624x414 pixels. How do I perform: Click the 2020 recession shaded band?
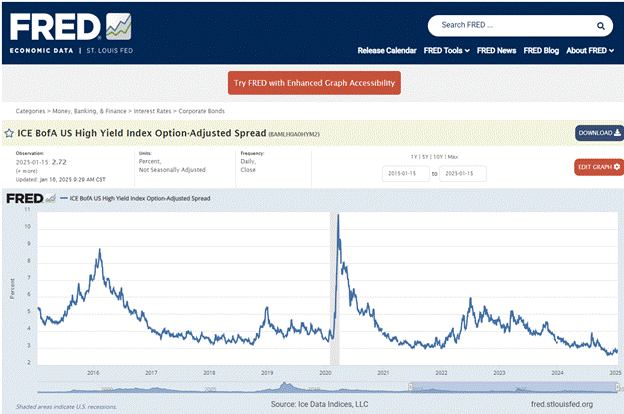click(x=335, y=289)
